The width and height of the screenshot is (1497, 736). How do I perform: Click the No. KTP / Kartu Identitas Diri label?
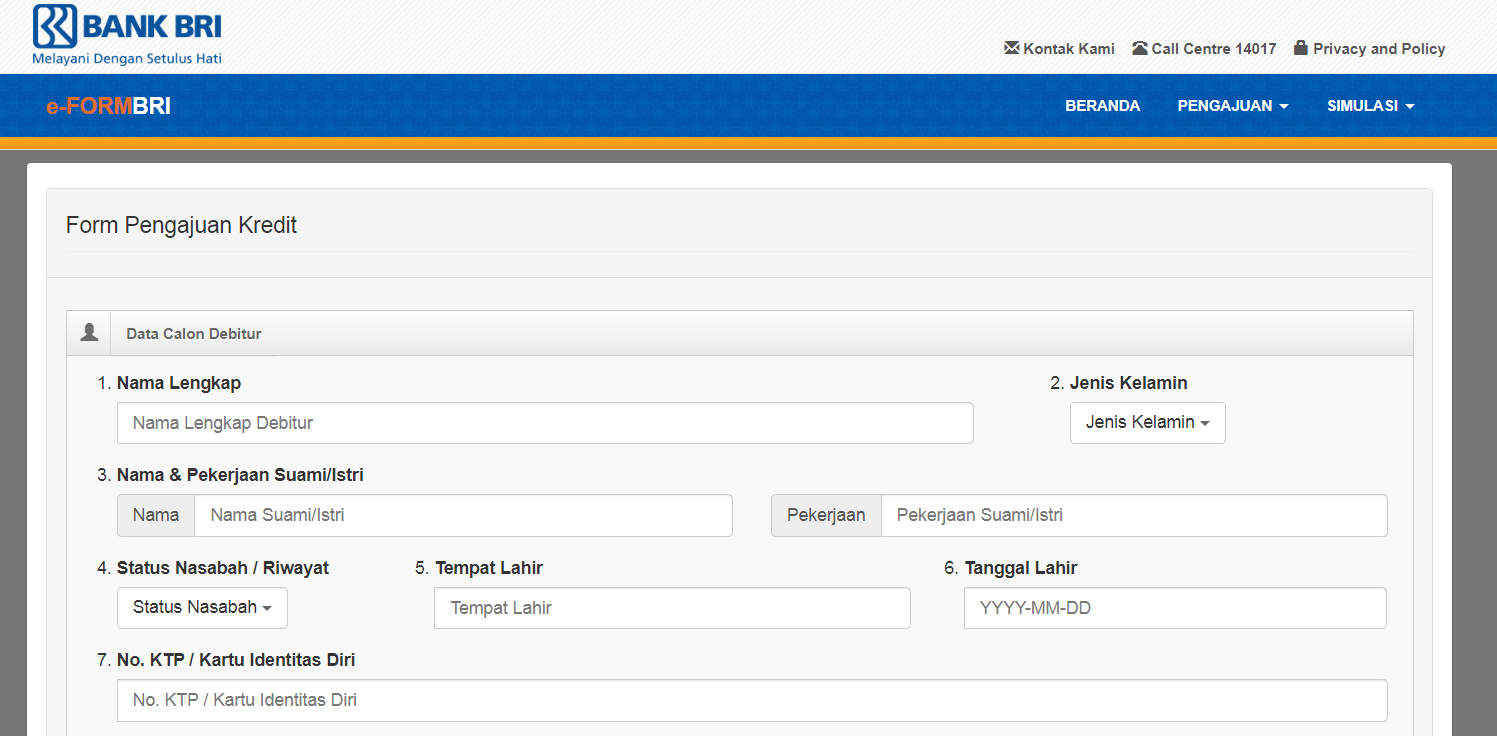(236, 660)
